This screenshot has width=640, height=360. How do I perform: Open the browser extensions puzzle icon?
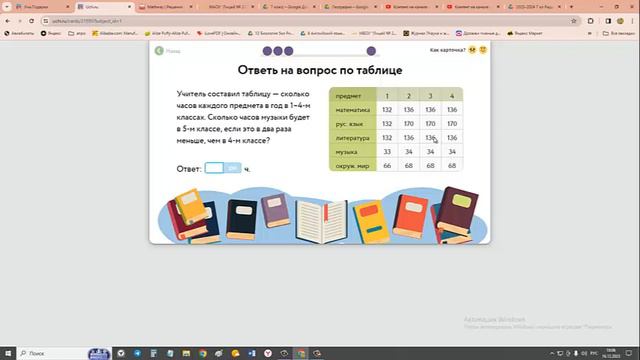pyautogui.click(x=591, y=21)
